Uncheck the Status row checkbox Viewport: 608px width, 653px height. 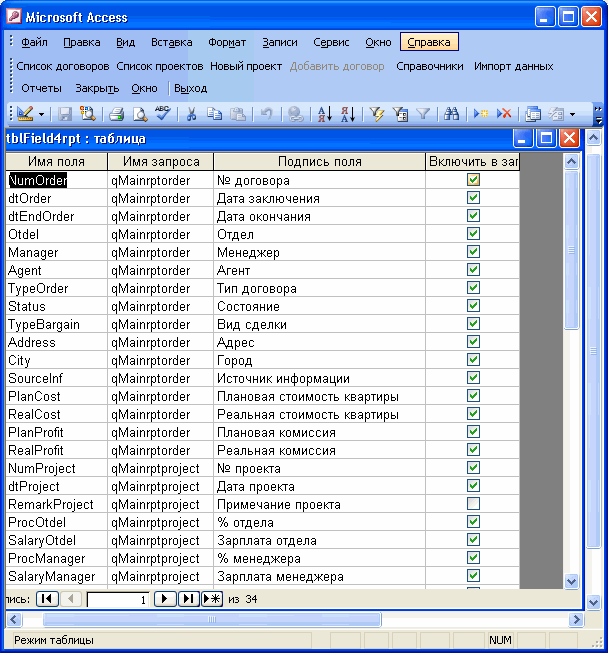coord(473,306)
